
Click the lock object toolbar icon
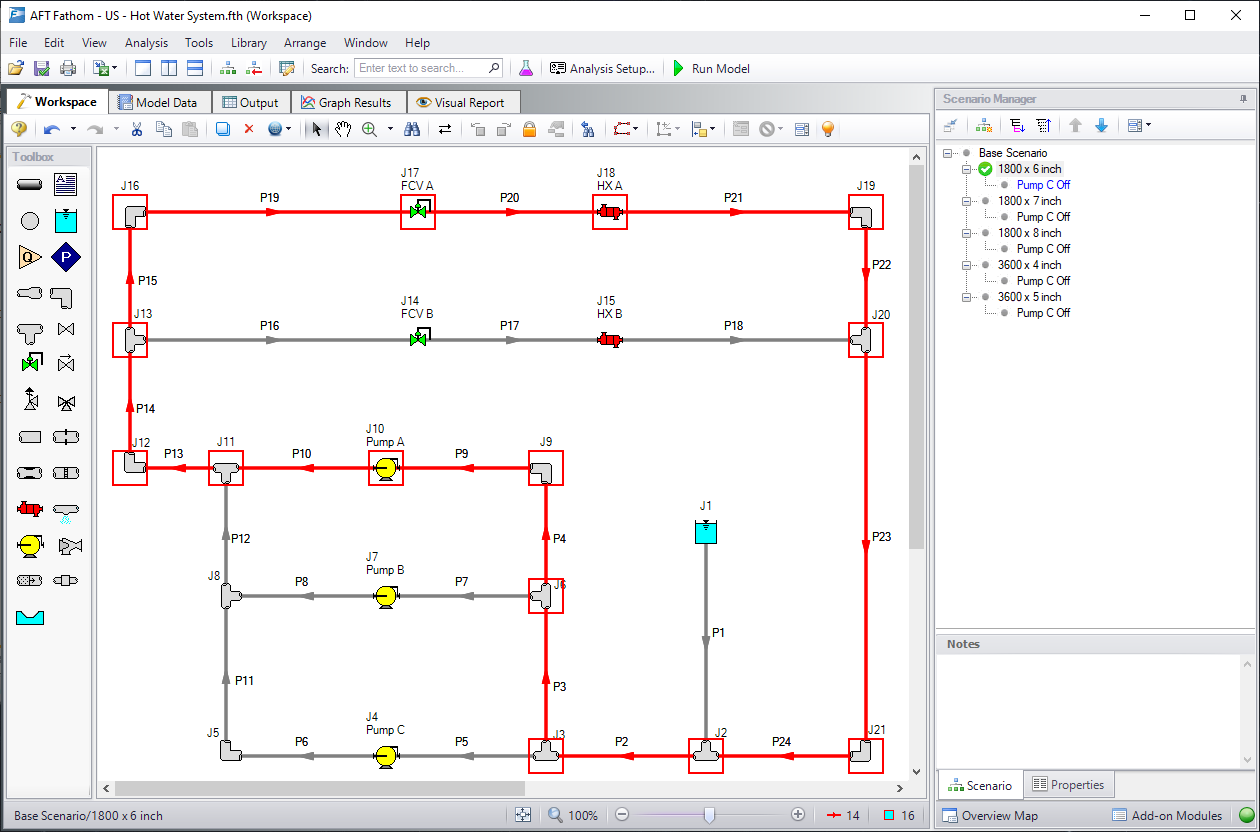point(530,129)
